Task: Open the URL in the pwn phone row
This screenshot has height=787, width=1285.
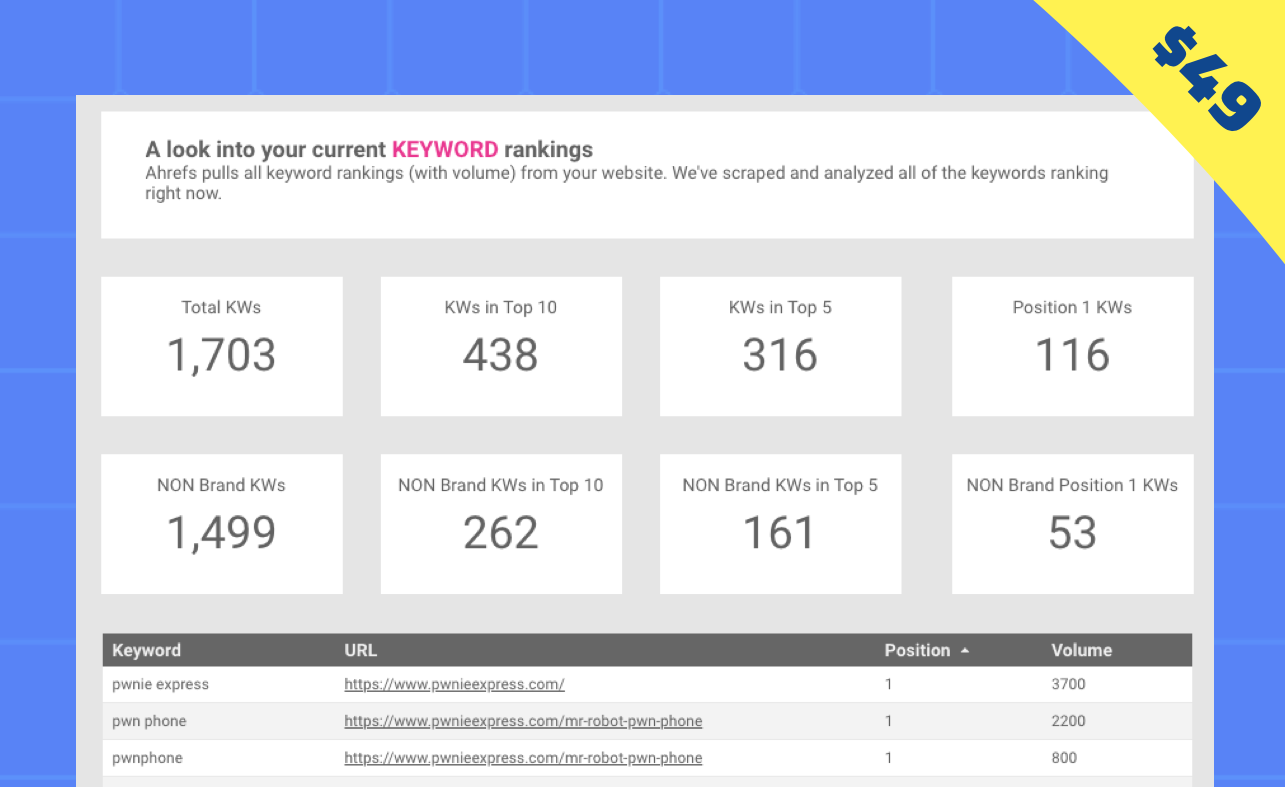Action: [x=523, y=721]
